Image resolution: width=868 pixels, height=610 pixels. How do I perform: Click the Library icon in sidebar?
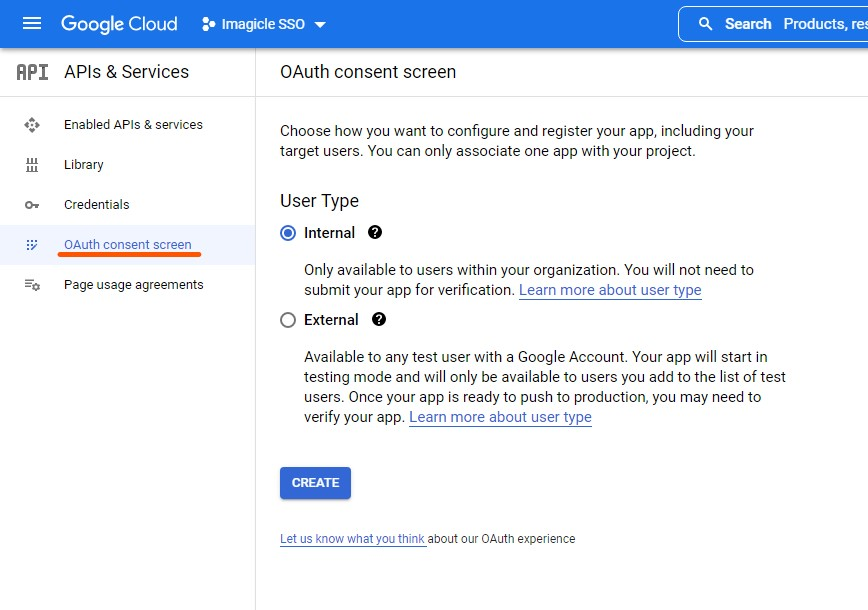pos(32,165)
